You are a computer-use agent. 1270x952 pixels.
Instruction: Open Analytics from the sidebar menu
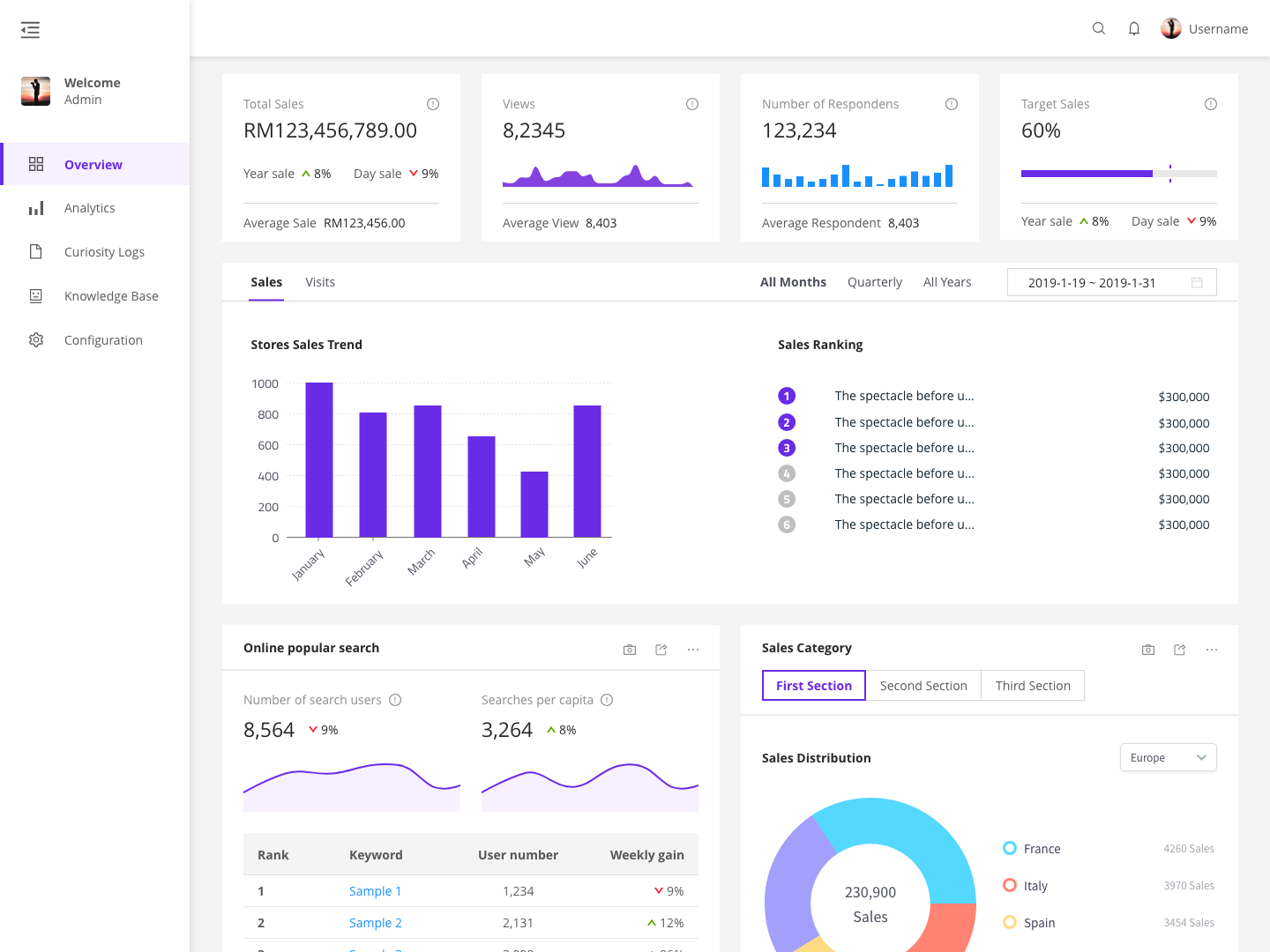[89, 207]
